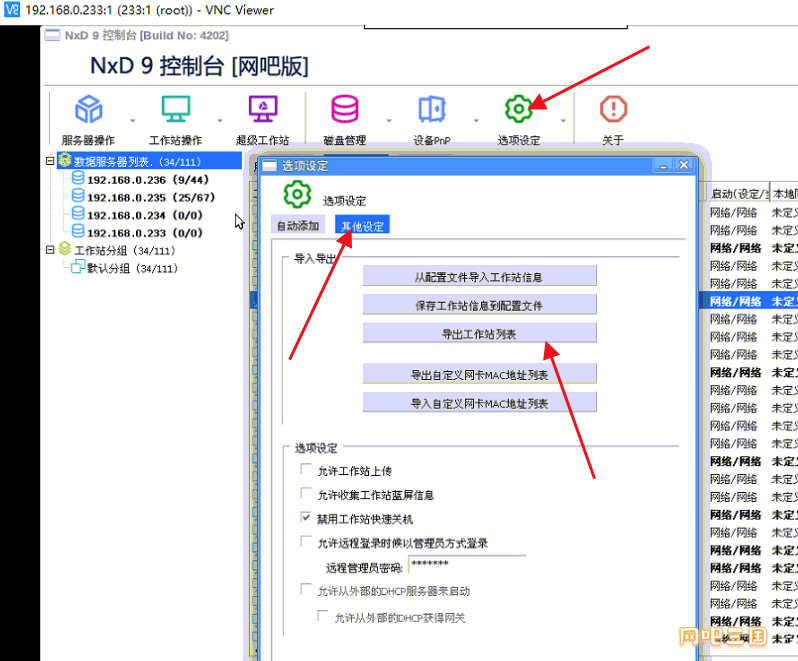Open the 超级工作站 toolbar icon
Viewport: 798px width, 661px height.
pyautogui.click(x=263, y=109)
